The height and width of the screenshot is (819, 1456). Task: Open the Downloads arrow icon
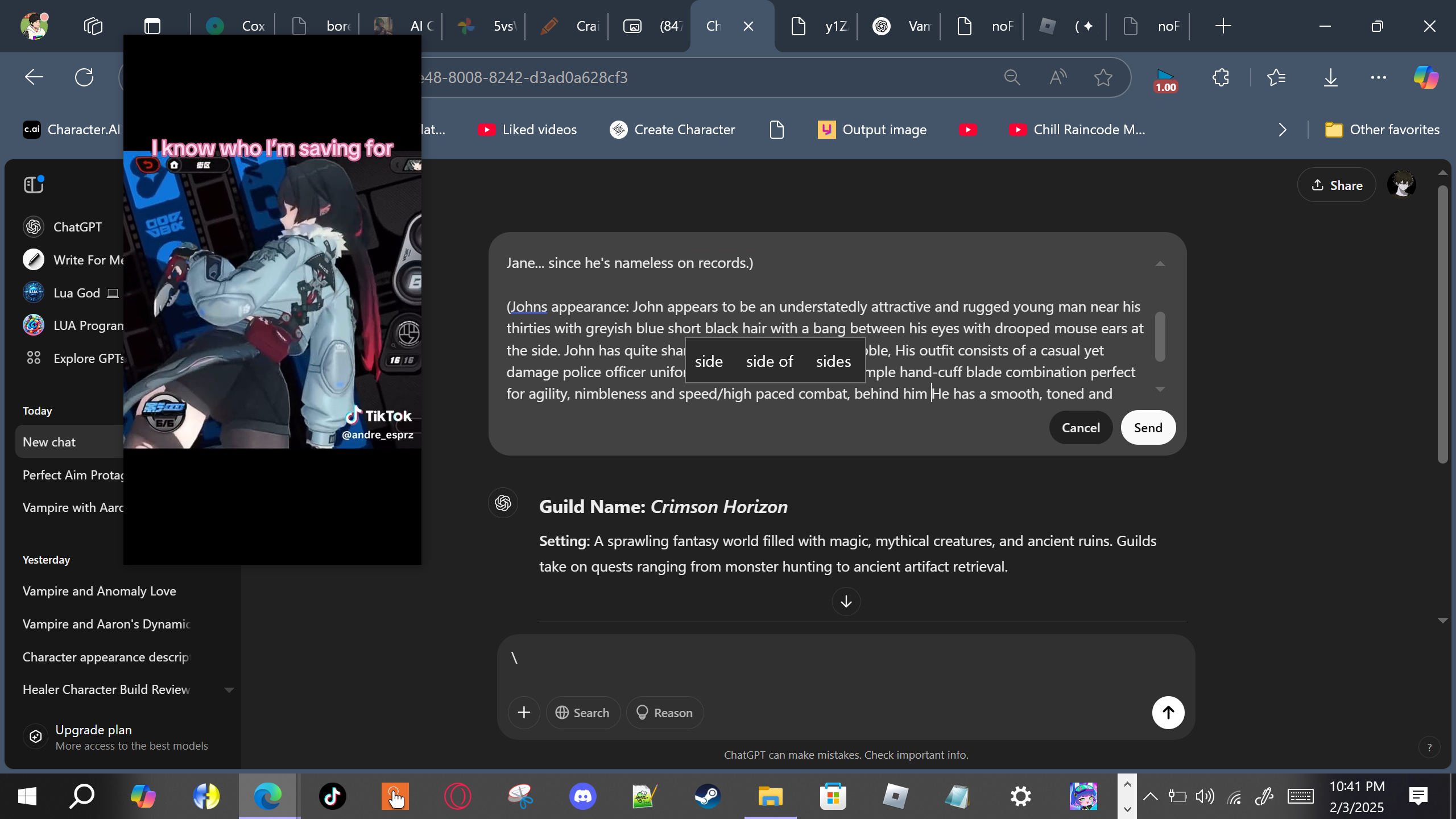coord(1331,77)
